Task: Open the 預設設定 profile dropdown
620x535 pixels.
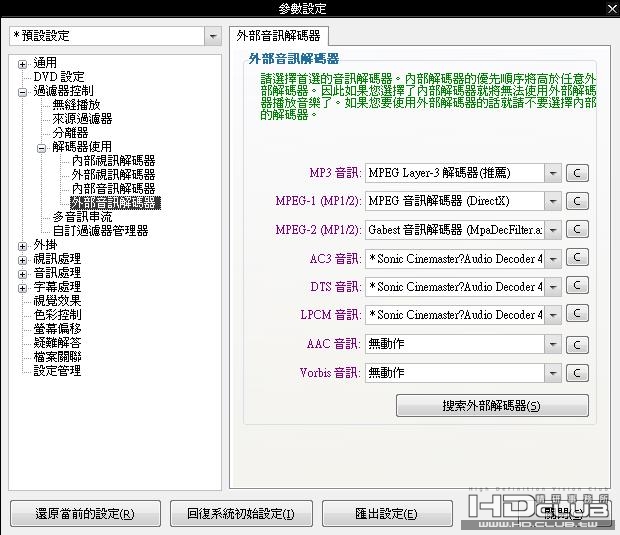Action: pyautogui.click(x=213, y=36)
